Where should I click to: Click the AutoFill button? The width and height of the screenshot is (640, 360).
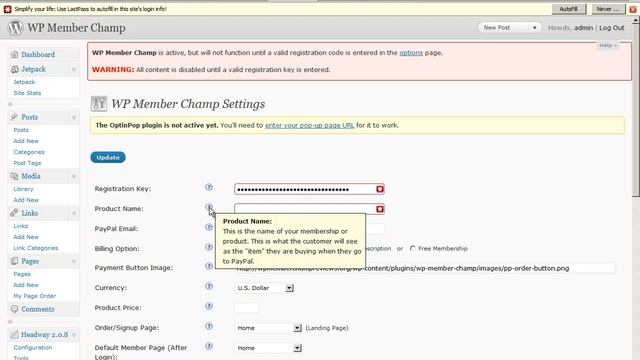pyautogui.click(x=569, y=9)
